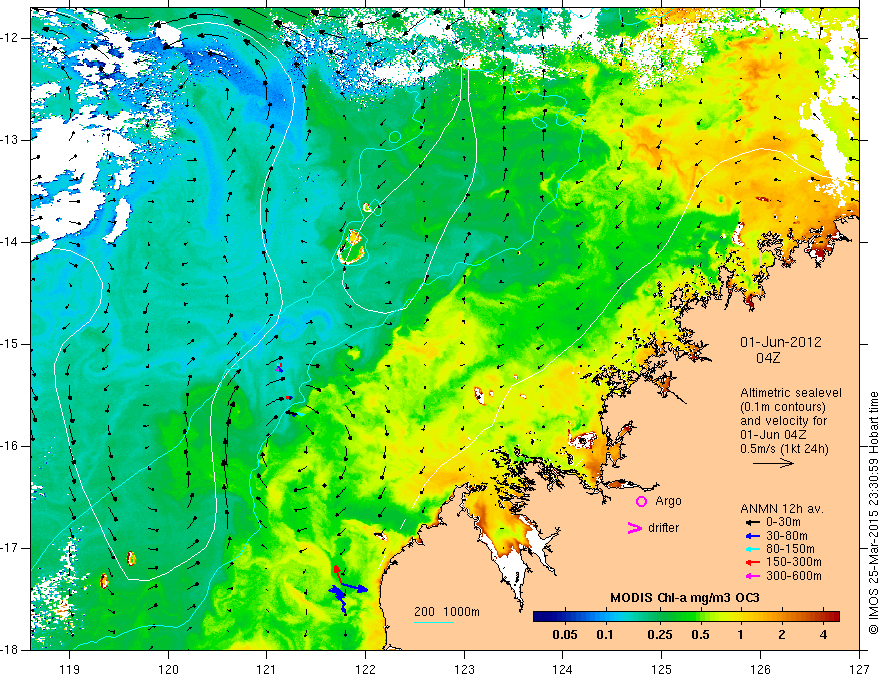
Task: Click the 123 longitude axis label
Action: [x=464, y=670]
